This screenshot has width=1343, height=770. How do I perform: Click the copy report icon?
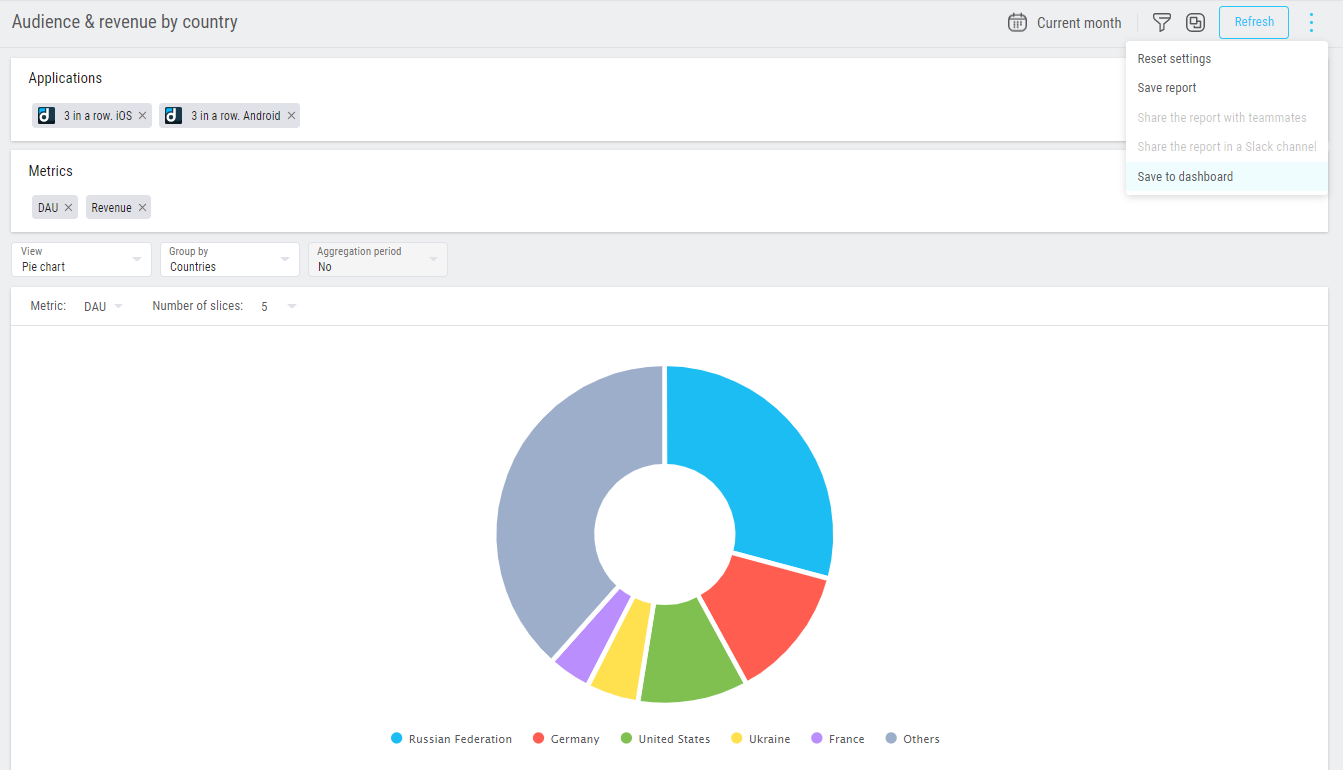[1195, 22]
